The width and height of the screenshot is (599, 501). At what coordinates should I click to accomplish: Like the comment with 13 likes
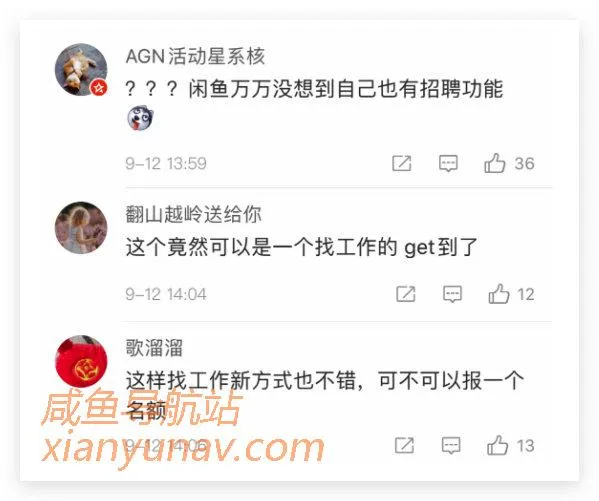pos(497,445)
